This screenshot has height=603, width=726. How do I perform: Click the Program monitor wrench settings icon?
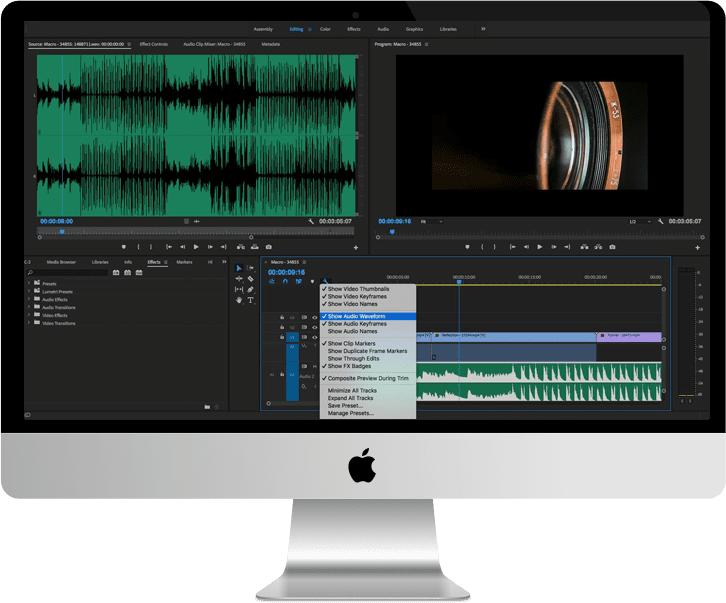click(x=660, y=221)
